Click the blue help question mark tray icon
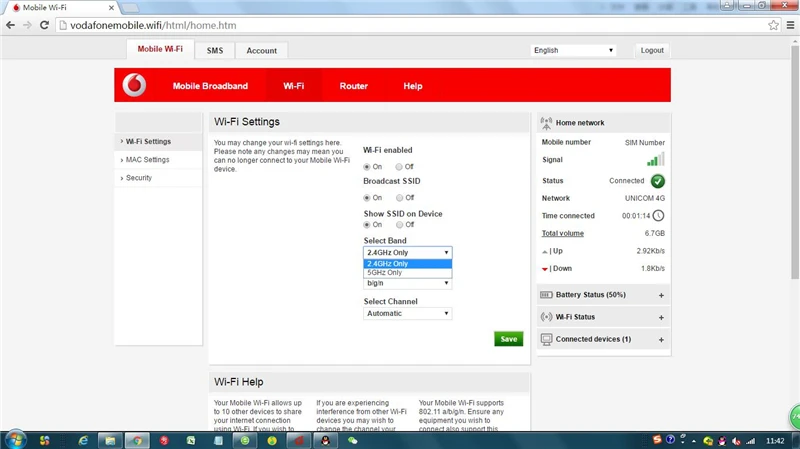This screenshot has height=449, width=800. 670,440
